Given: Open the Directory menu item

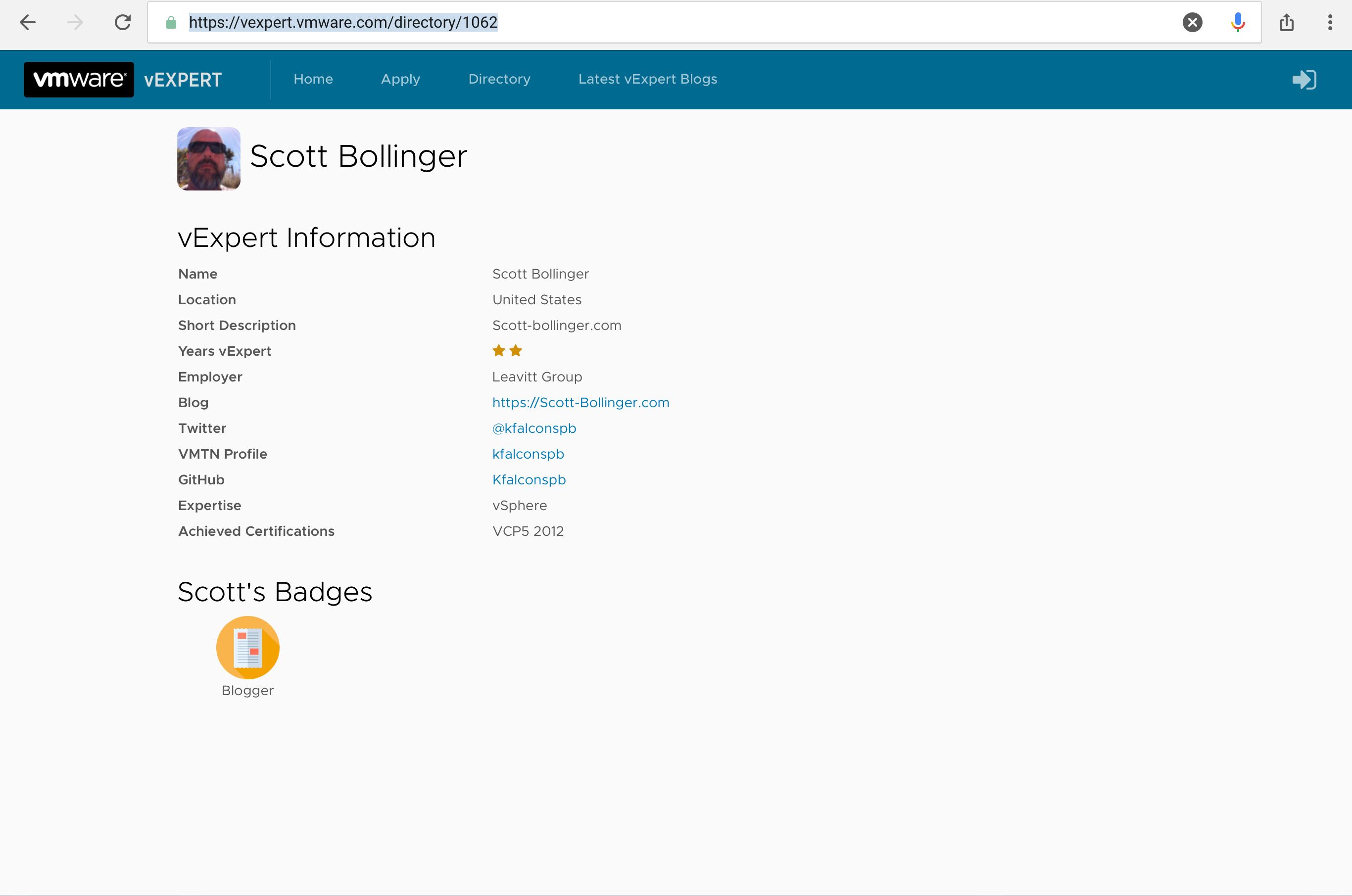Looking at the screenshot, I should click(x=499, y=79).
